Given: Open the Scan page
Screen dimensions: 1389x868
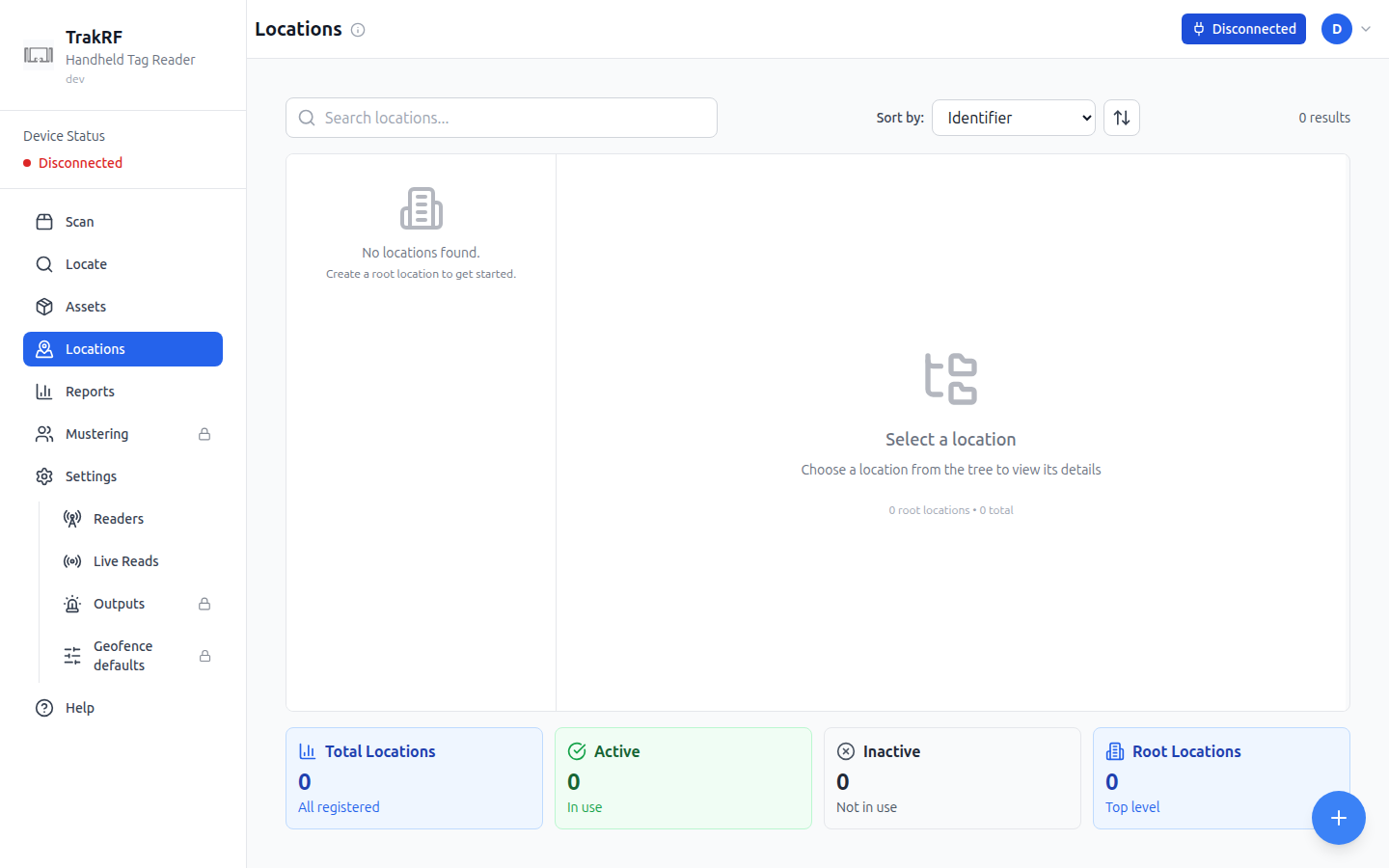Looking at the screenshot, I should 123,222.
